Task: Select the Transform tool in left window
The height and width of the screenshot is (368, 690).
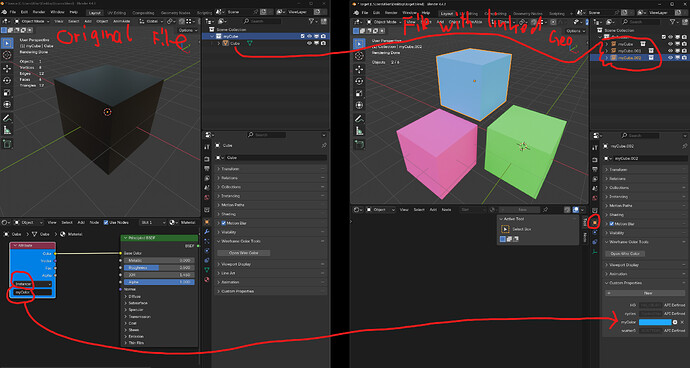Action: (x=7, y=105)
